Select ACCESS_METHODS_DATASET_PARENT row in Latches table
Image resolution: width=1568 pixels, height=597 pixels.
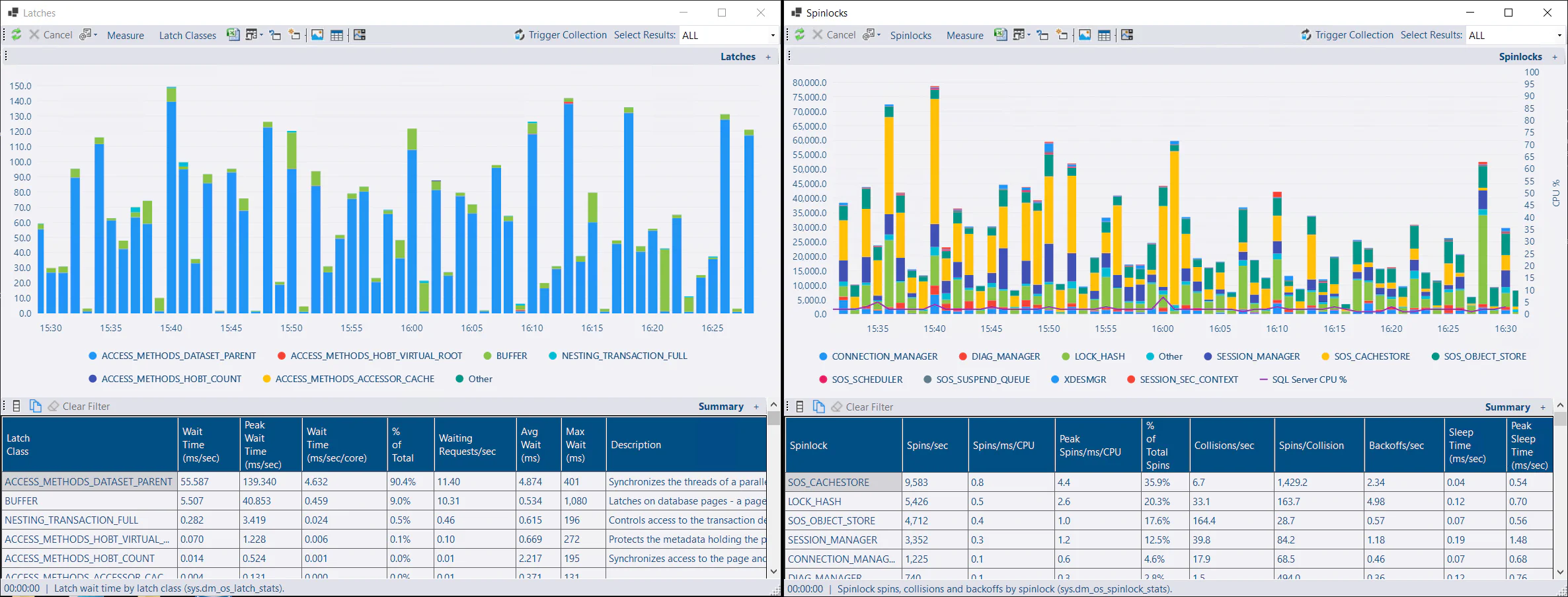pos(384,481)
